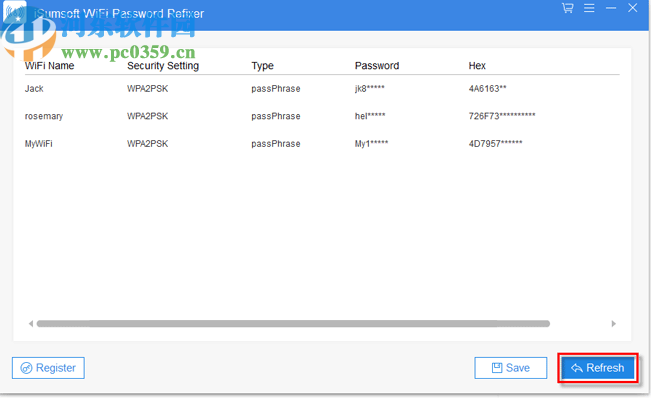Open the hamburger menu in title bar

click(589, 8)
